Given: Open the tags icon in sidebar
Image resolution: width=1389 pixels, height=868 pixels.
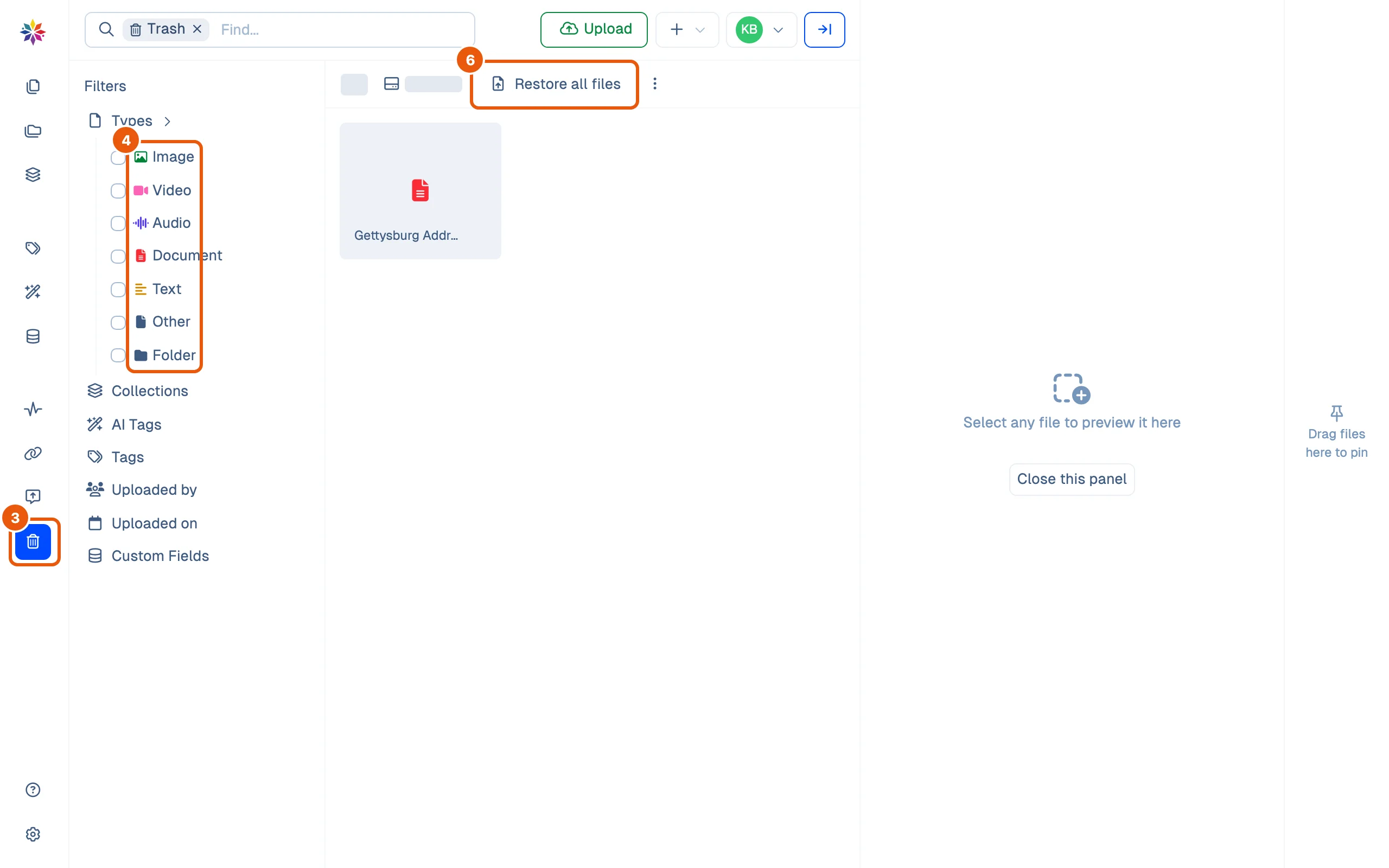Looking at the screenshot, I should point(33,248).
